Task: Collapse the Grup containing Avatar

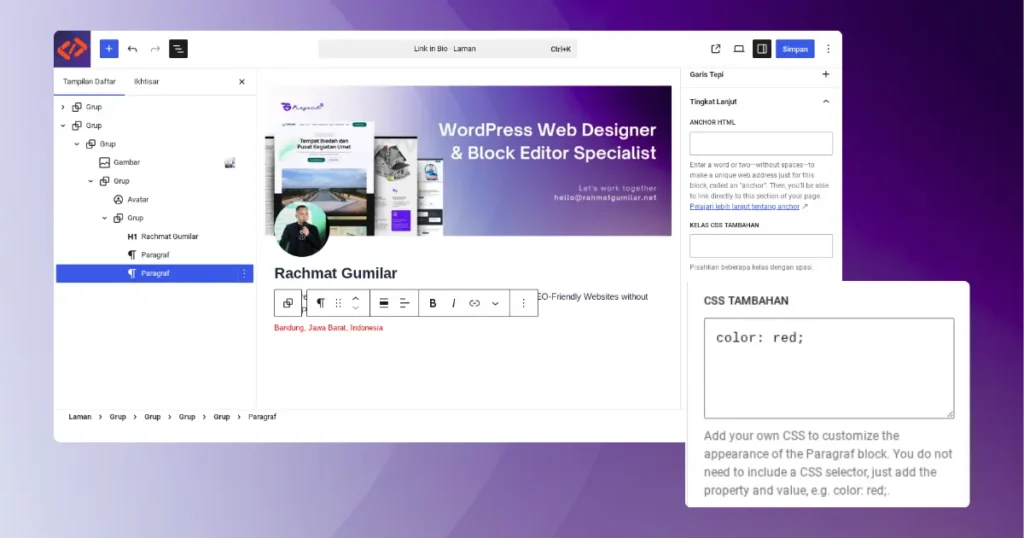Action: coord(91,181)
